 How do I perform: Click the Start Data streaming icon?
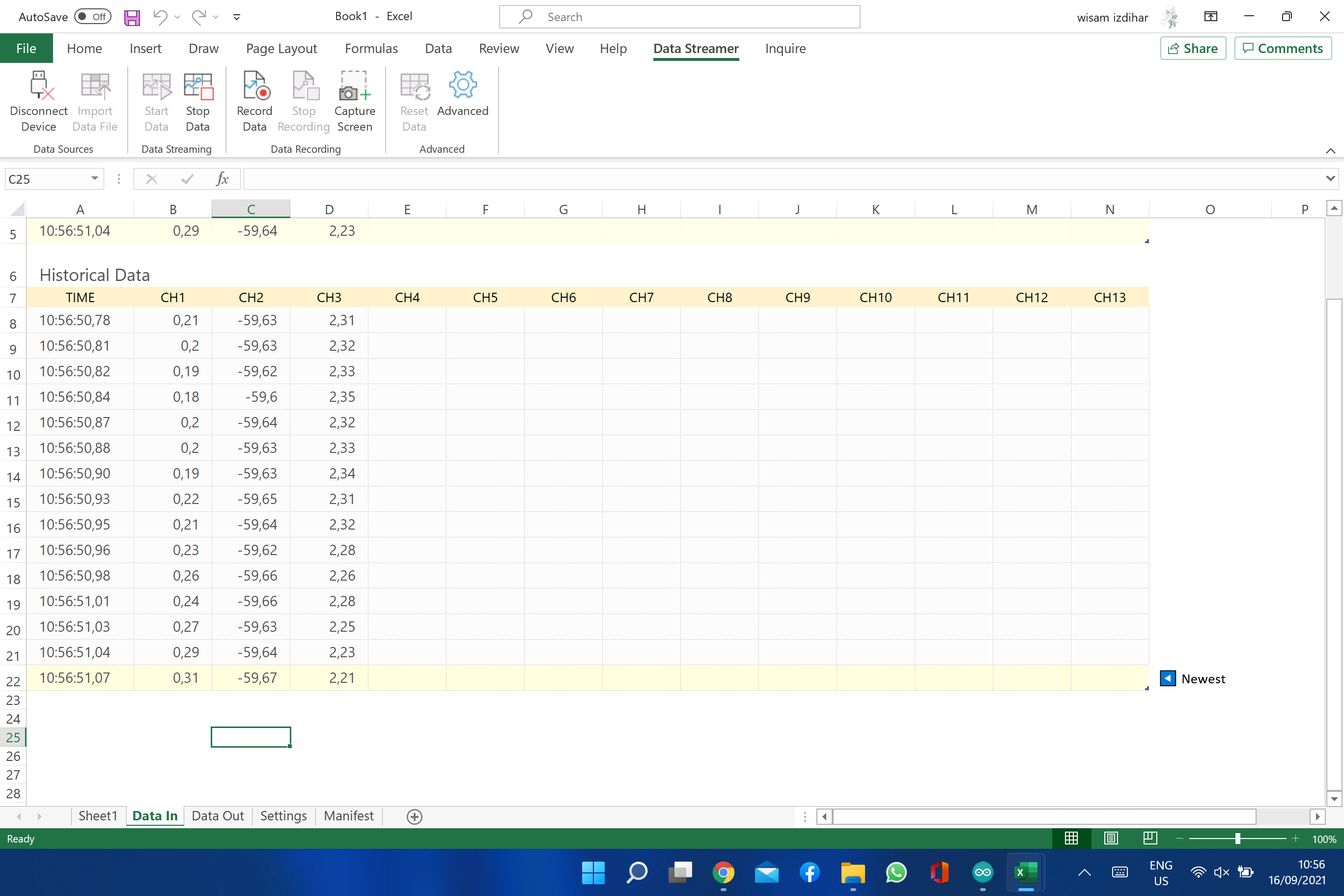pyautogui.click(x=156, y=85)
